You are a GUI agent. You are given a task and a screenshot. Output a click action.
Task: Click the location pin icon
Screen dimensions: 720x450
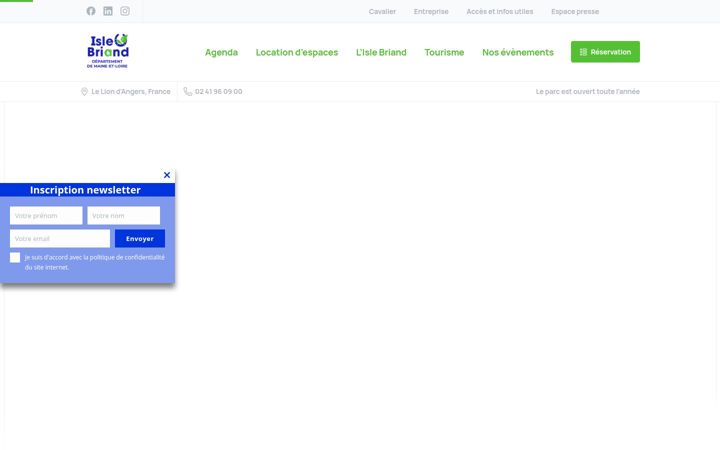tap(84, 92)
